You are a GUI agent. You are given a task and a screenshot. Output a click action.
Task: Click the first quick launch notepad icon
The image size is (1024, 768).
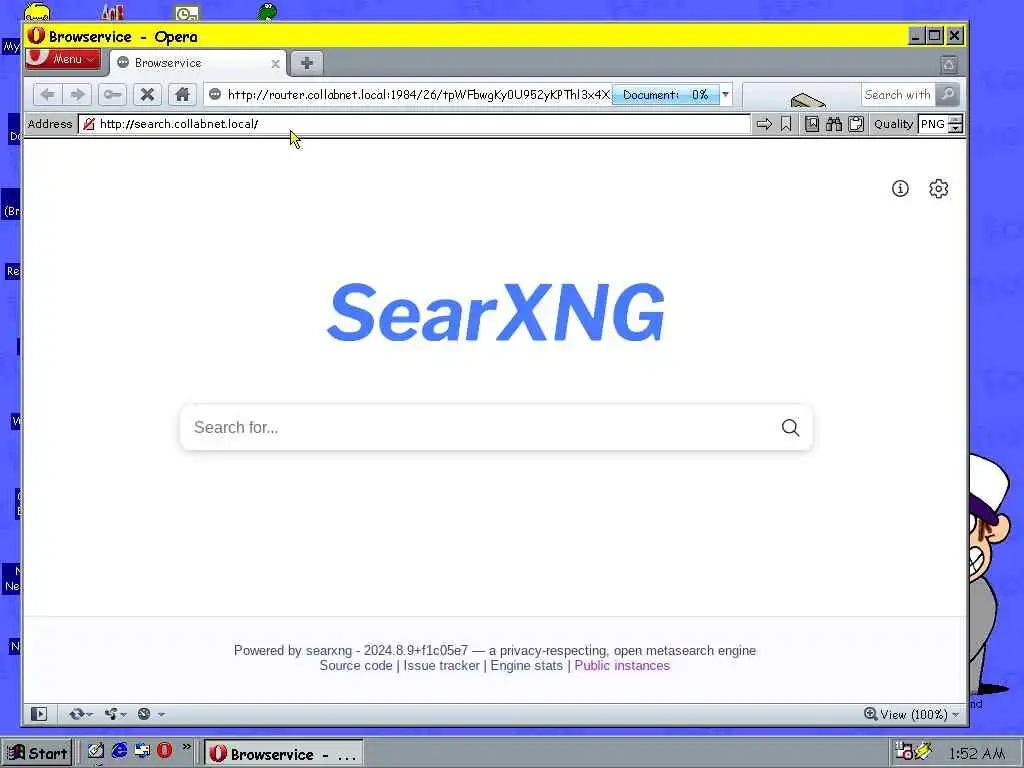click(x=96, y=750)
